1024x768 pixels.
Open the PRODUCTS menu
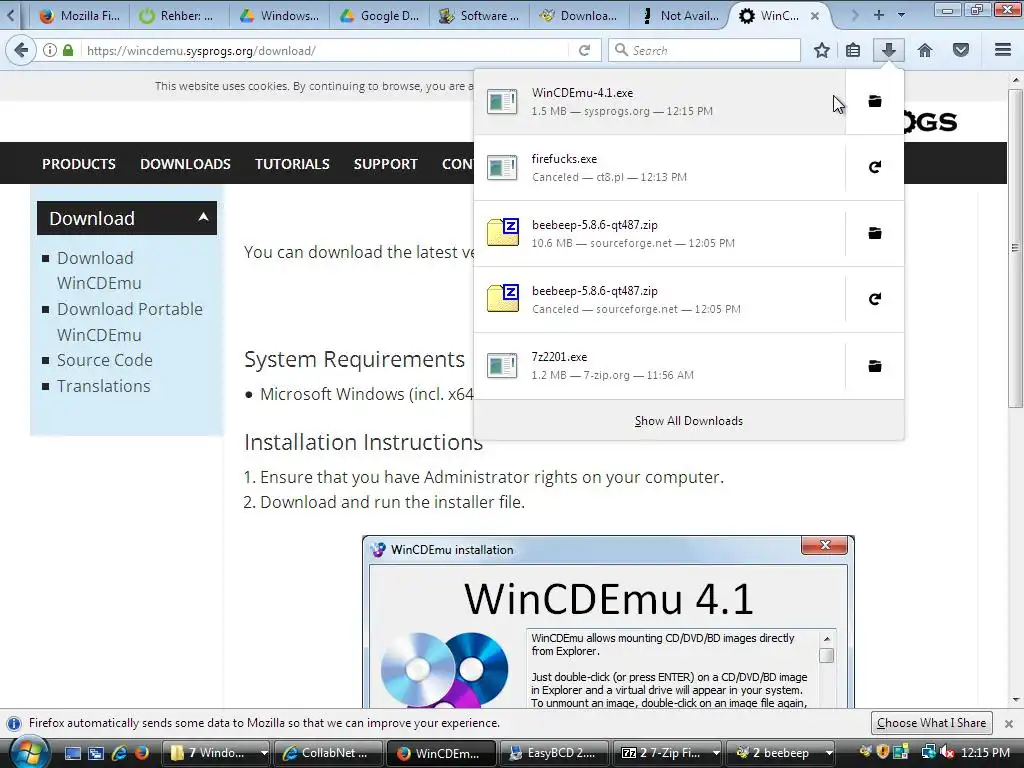(78, 164)
